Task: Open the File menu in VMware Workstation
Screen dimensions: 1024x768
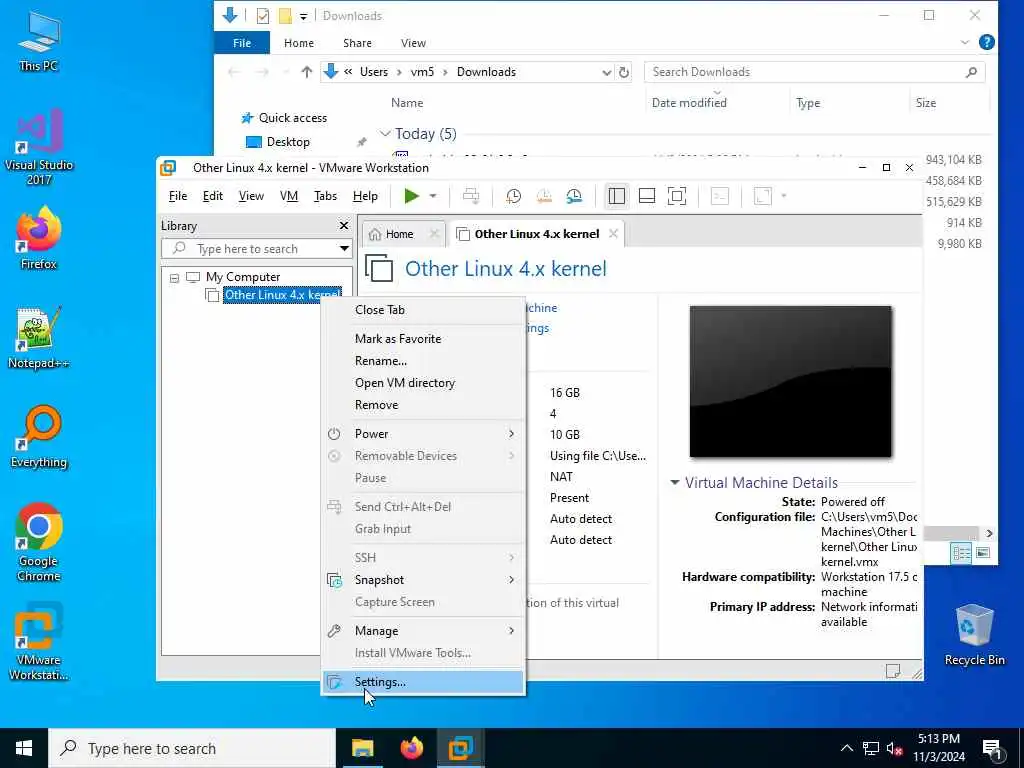Action: (178, 196)
